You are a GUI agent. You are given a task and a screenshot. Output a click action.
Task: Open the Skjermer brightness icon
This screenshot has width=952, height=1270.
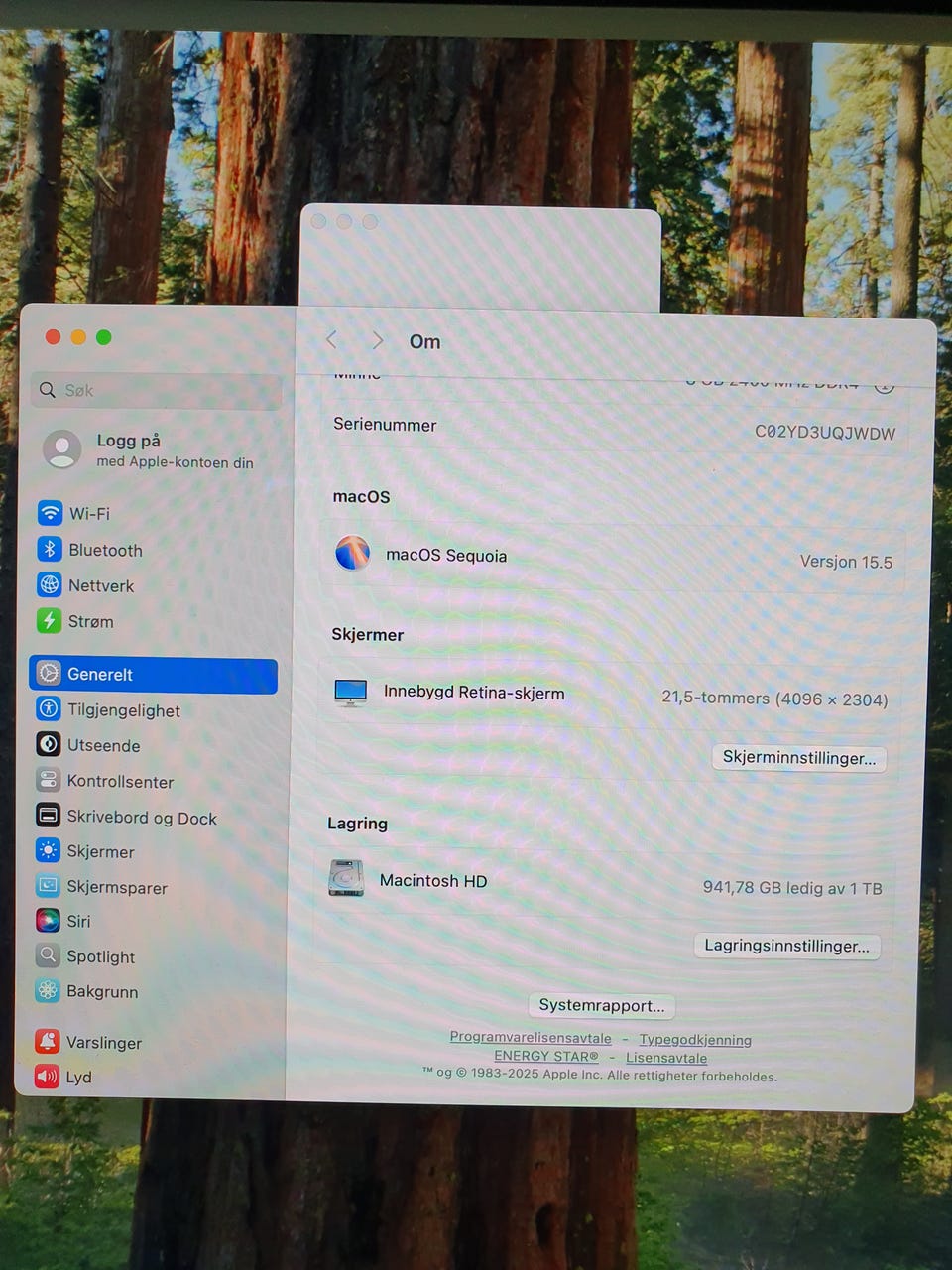[x=48, y=850]
